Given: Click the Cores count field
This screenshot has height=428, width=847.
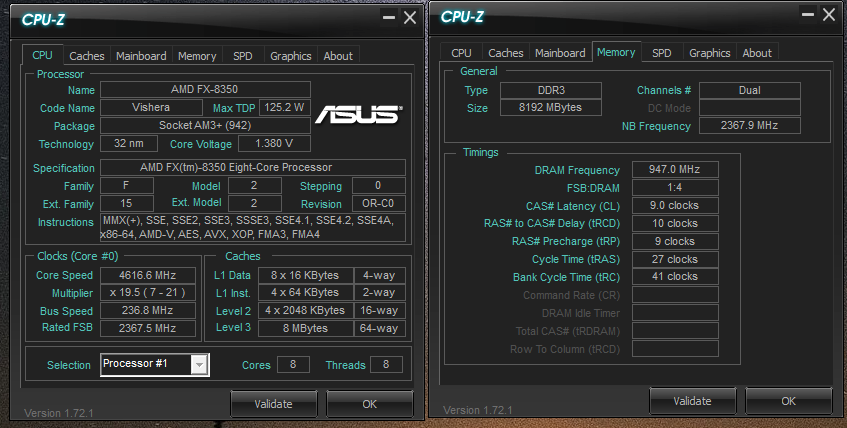Looking at the screenshot, I should (x=293, y=365).
